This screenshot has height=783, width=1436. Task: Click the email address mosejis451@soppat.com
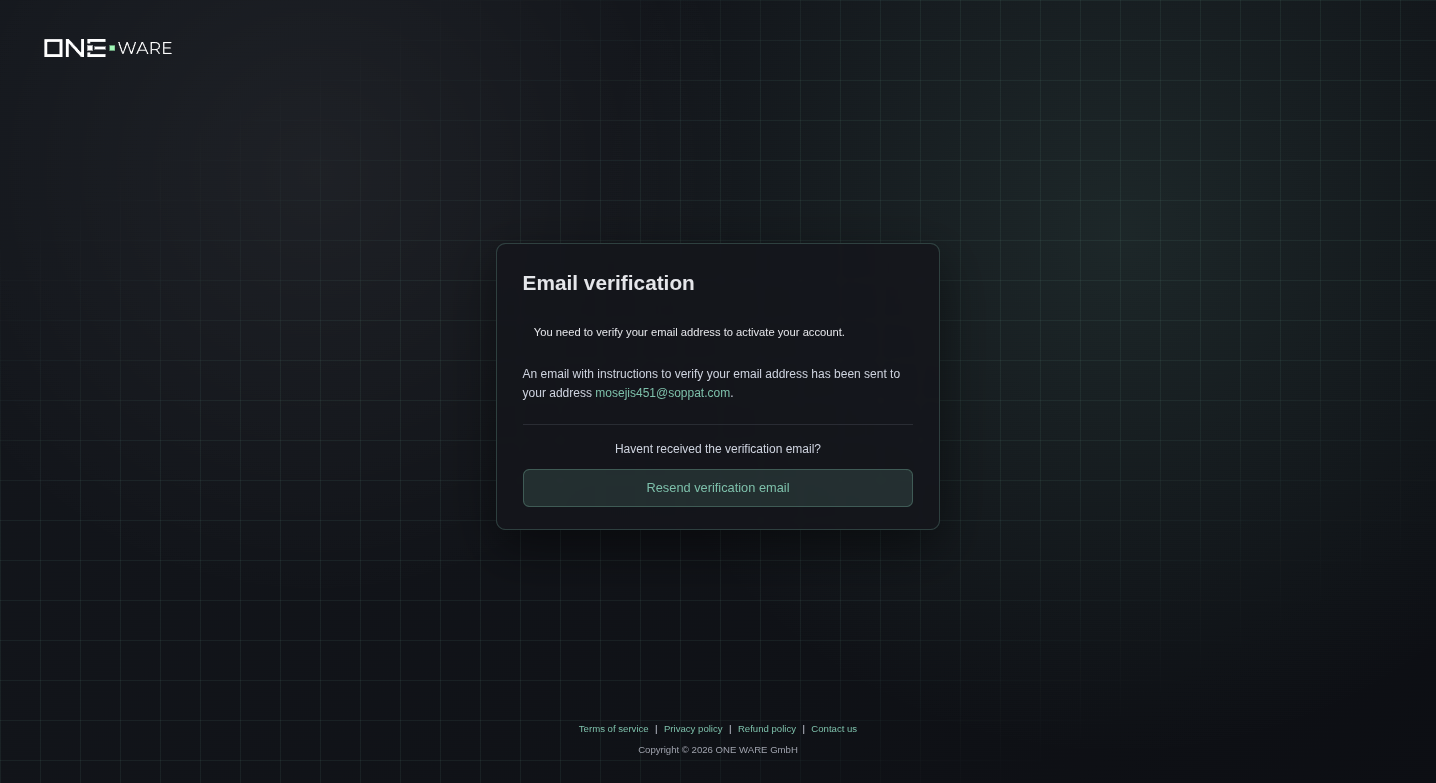[662, 392]
